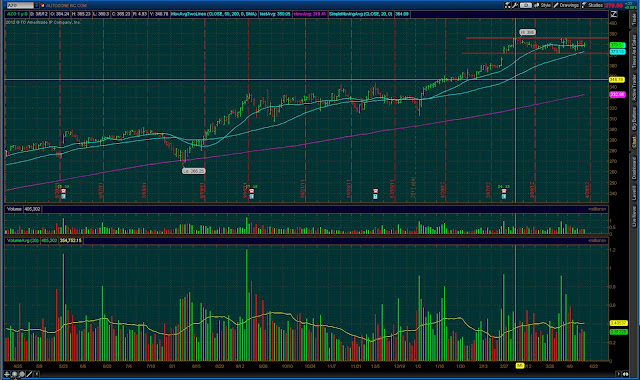Click the AZO 1 y D chart label
This screenshot has height=380, width=640.
17,14
